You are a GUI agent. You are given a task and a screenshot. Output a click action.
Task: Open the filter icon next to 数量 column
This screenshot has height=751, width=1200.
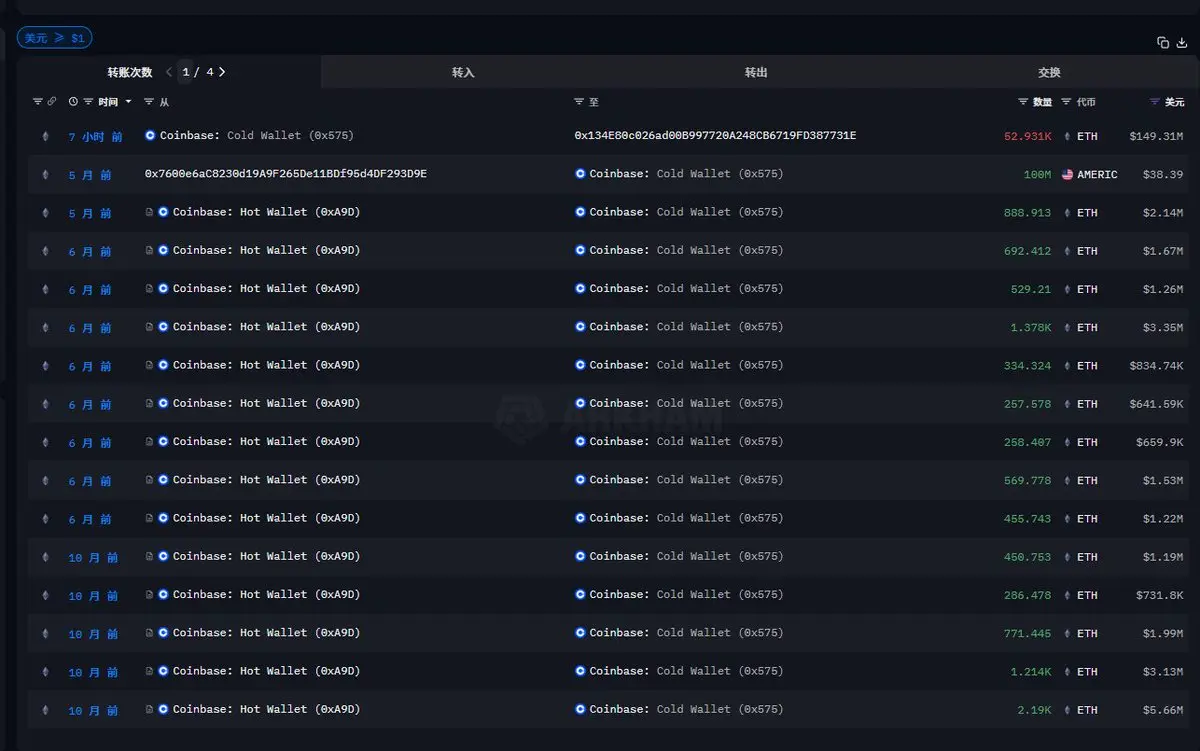coord(1023,102)
